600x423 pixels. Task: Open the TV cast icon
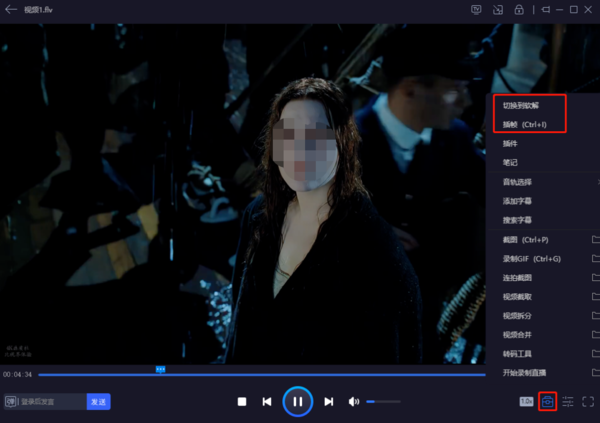(476, 10)
